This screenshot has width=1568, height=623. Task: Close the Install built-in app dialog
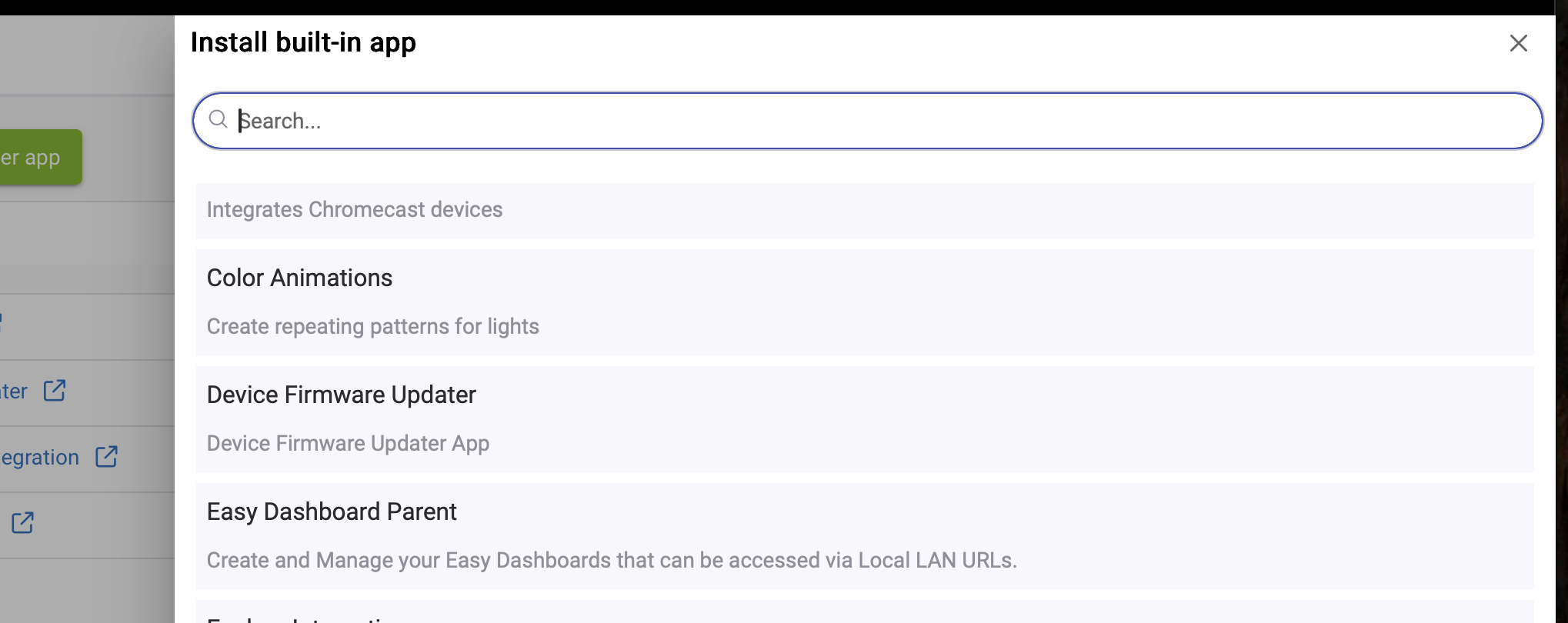point(1518,43)
